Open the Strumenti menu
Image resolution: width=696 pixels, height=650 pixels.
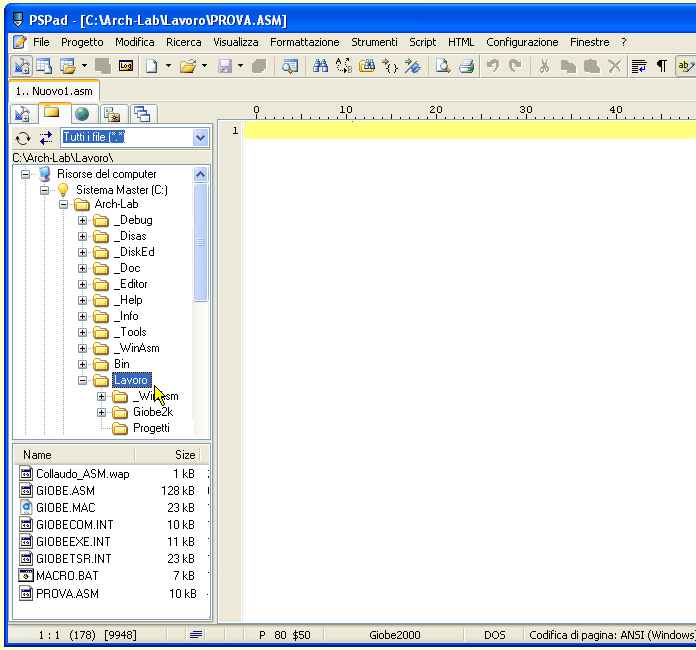tap(374, 42)
